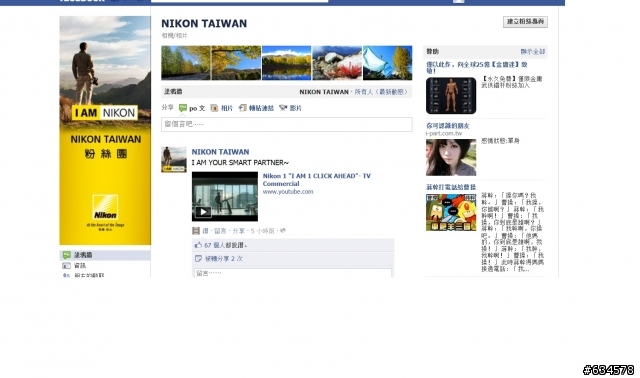Click the 影片 video camera icon
Viewport: 640px width, 378px height.
(x=283, y=108)
